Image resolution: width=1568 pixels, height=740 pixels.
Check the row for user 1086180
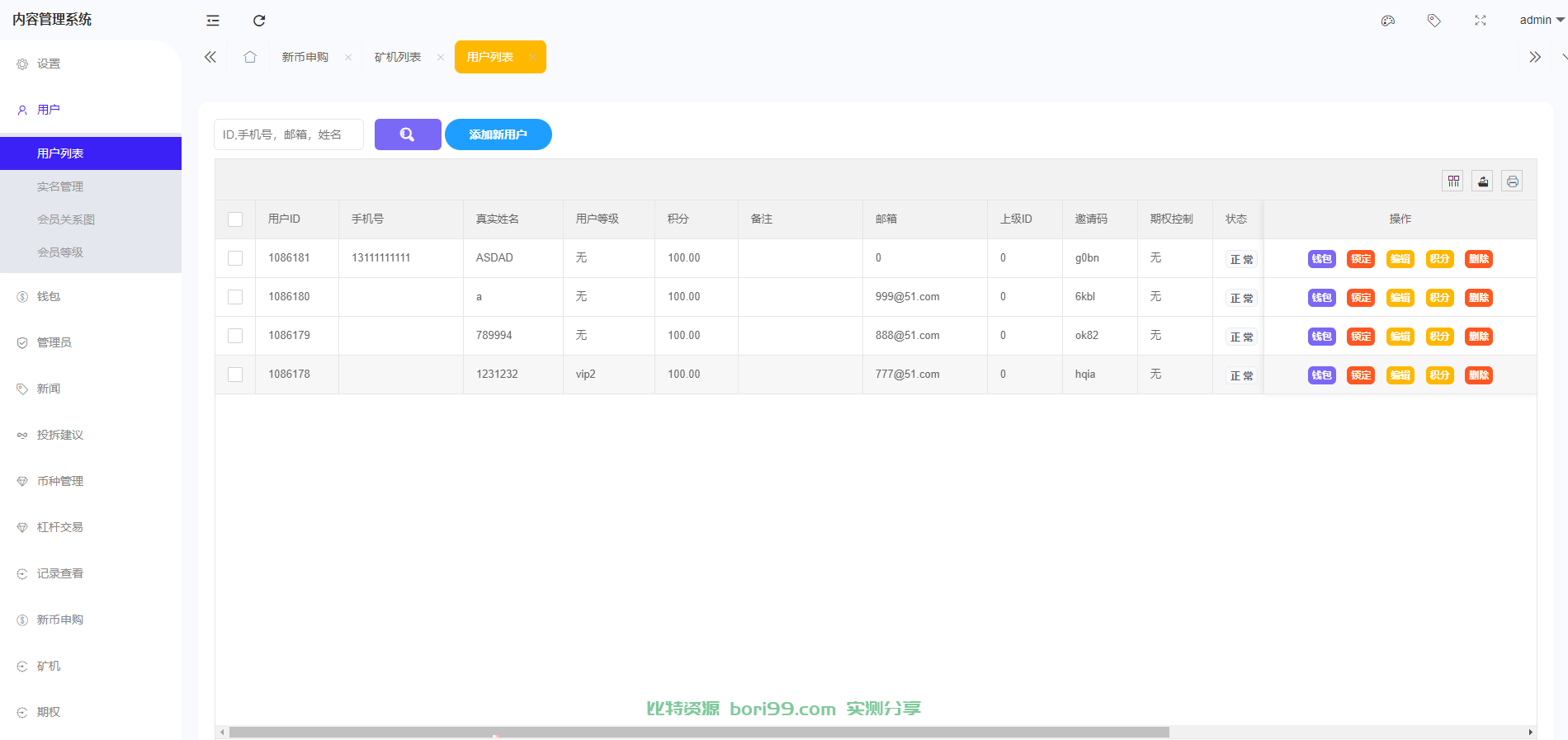pyautogui.click(x=235, y=297)
